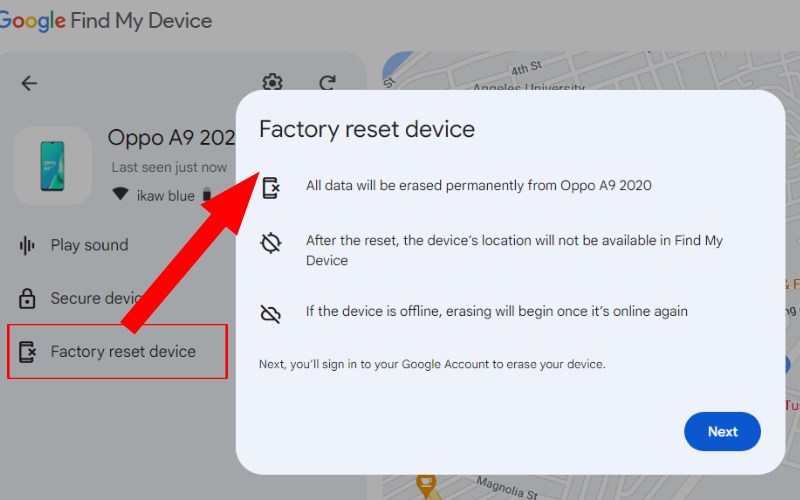Image resolution: width=800 pixels, height=500 pixels.
Task: Click the erase-phone icon in the dialog
Action: point(271,187)
